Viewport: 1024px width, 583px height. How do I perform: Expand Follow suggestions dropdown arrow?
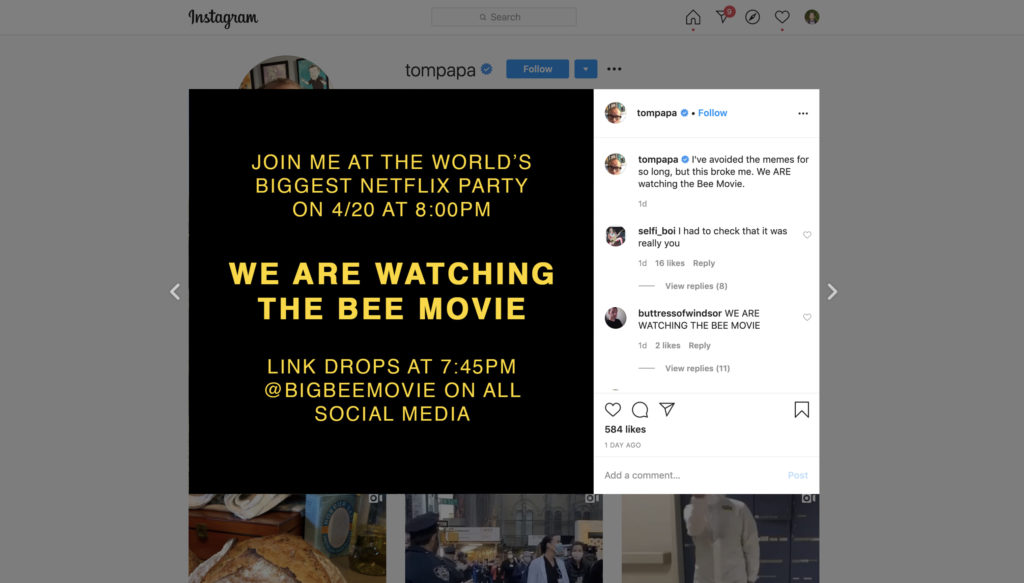586,69
